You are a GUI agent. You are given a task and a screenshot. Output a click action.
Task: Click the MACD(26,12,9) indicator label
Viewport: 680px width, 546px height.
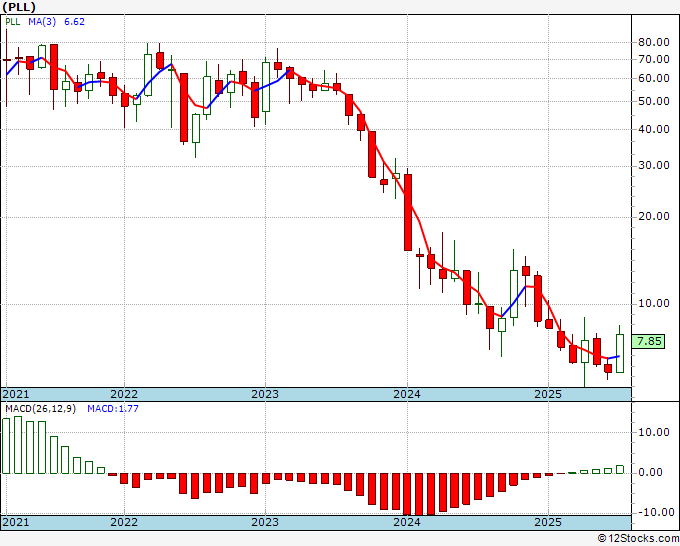pyautogui.click(x=40, y=409)
